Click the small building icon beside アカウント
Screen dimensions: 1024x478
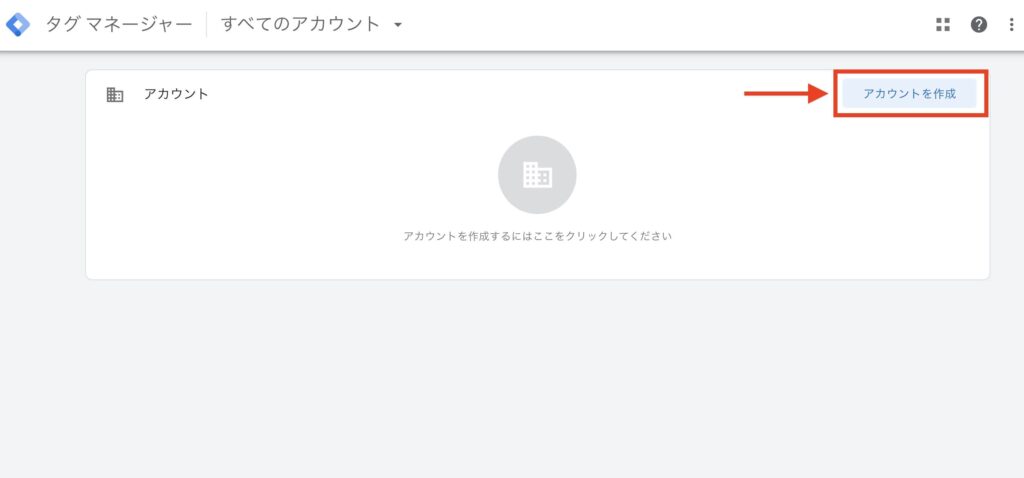(115, 95)
